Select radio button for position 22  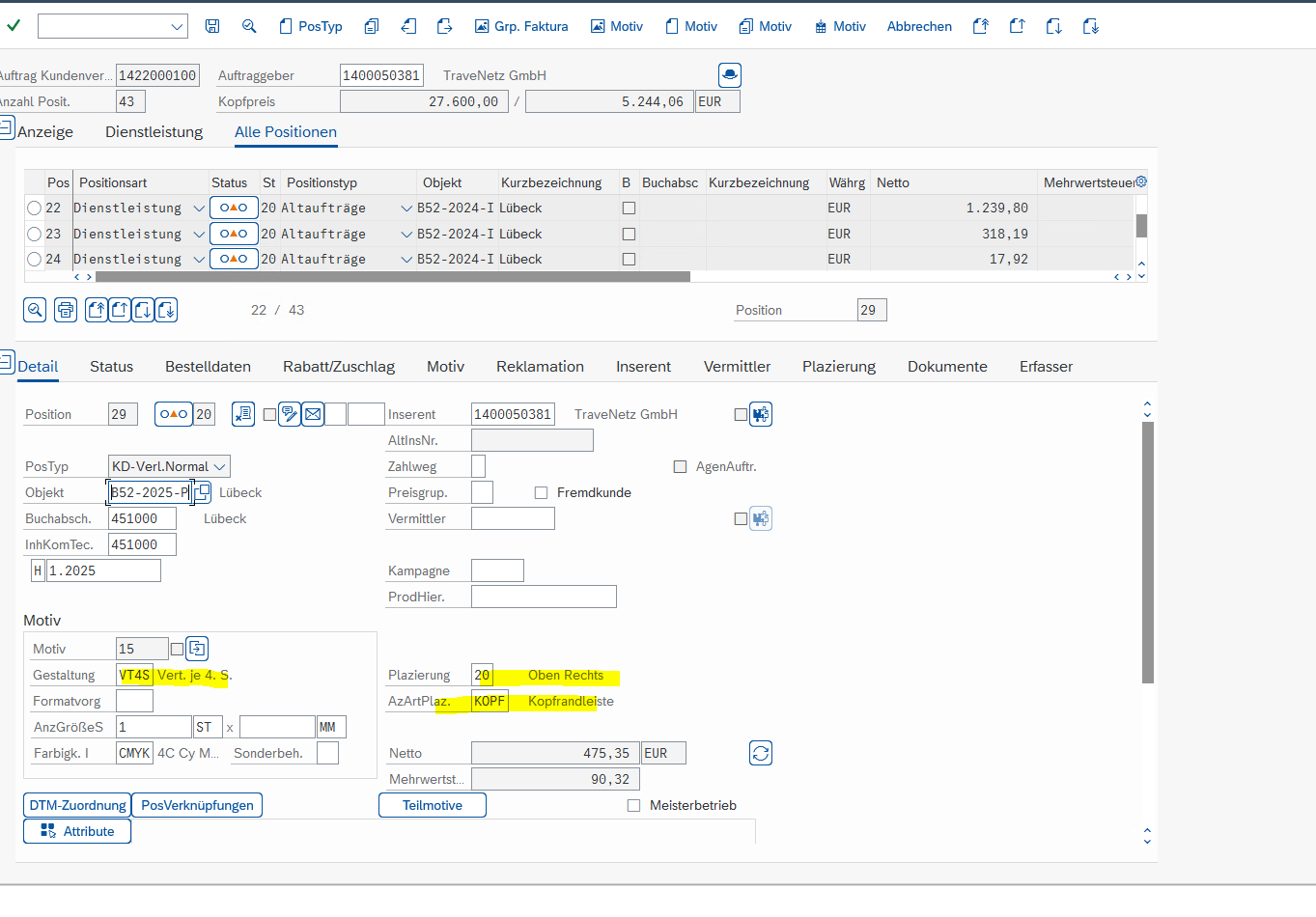35,208
